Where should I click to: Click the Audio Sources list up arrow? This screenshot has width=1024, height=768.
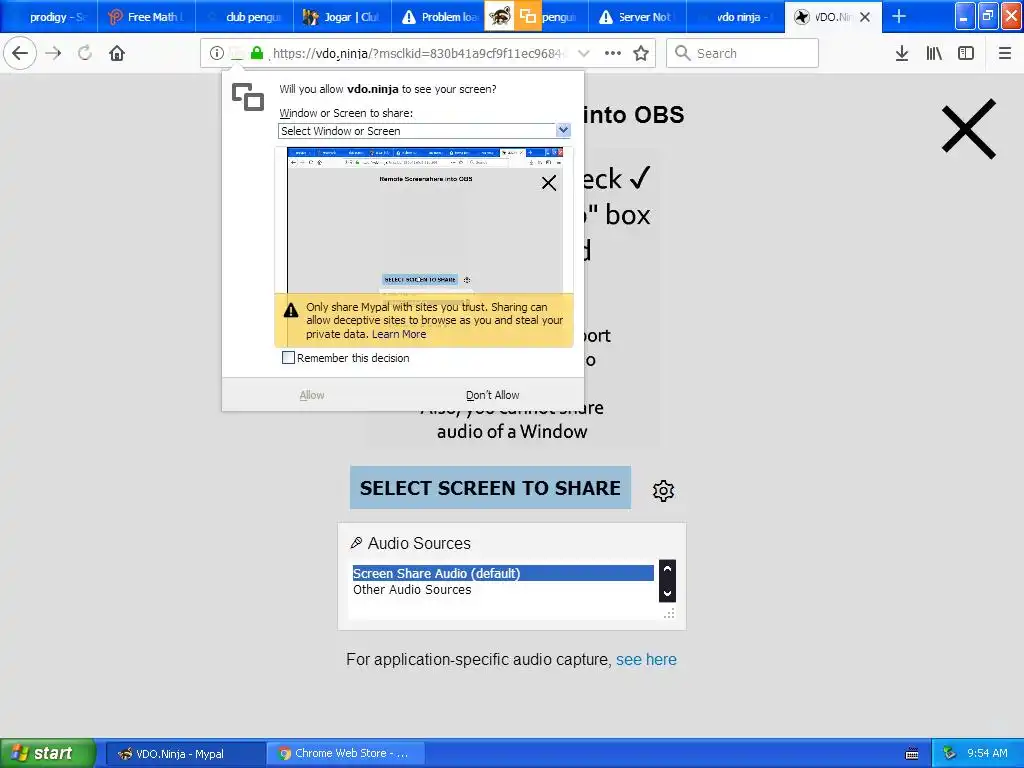(x=667, y=569)
